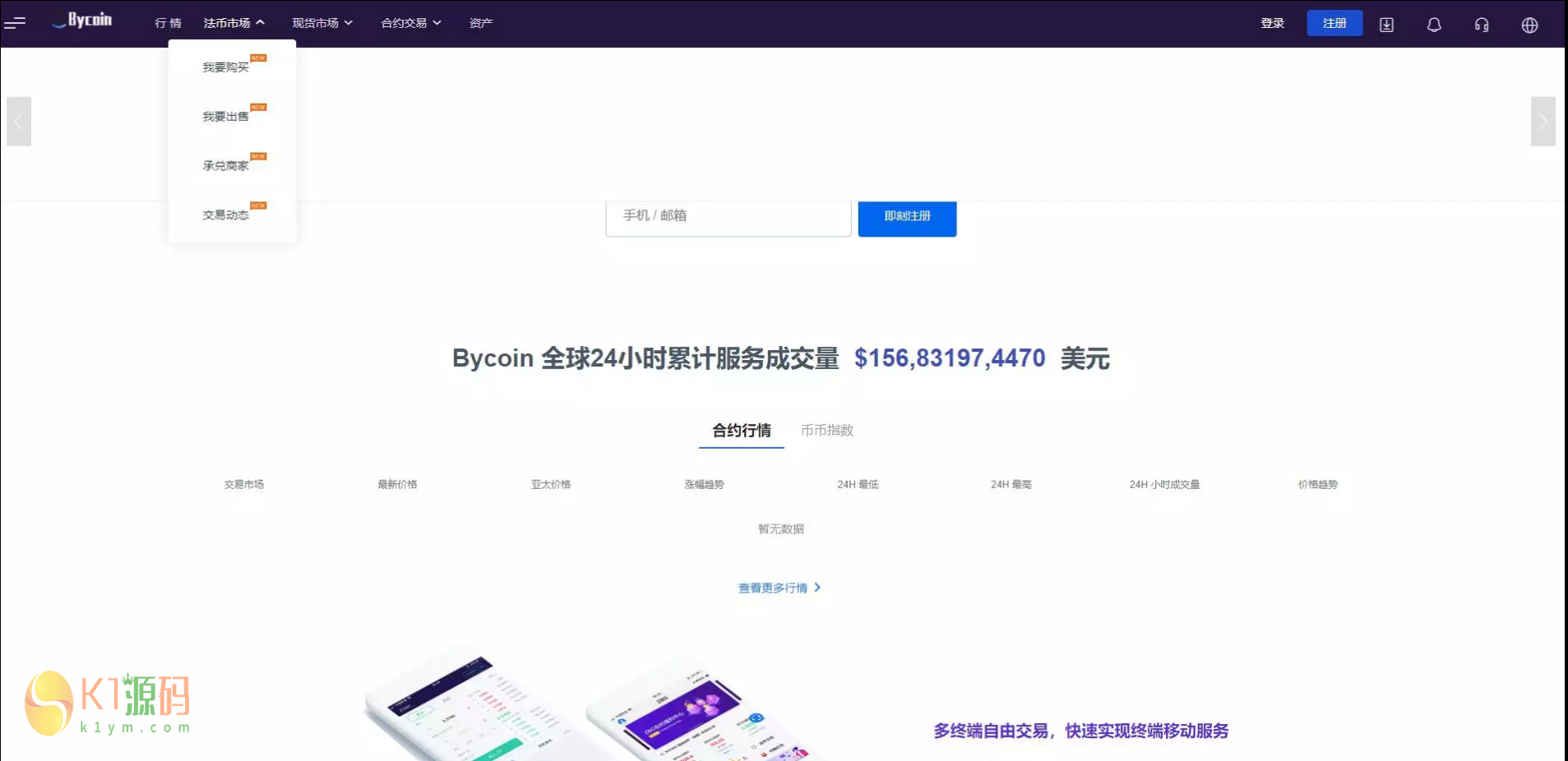Switch to the 币币指数 tab
Screen dimensions: 1568x761
point(827,431)
